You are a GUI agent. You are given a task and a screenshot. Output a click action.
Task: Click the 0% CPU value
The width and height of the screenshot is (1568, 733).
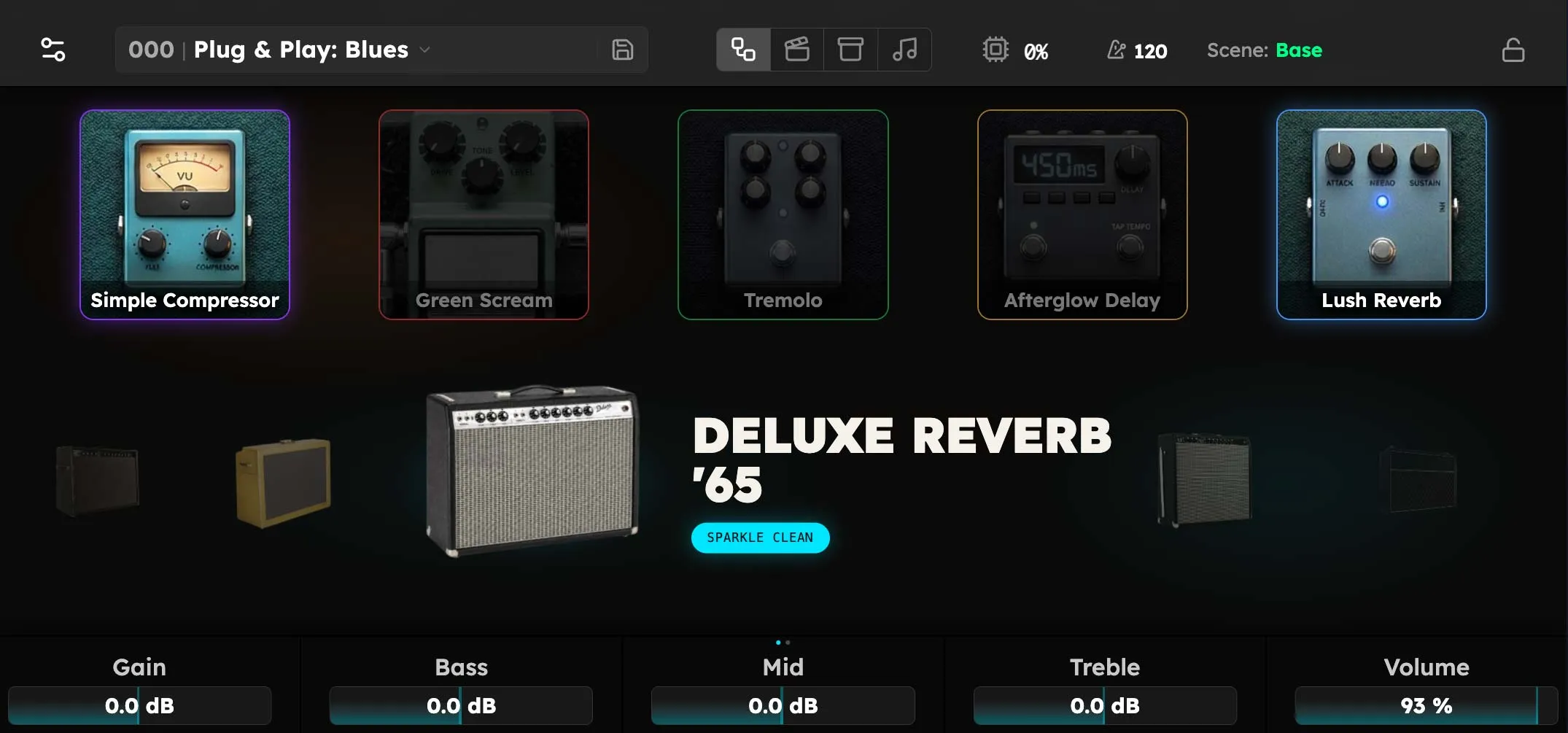click(x=1036, y=51)
